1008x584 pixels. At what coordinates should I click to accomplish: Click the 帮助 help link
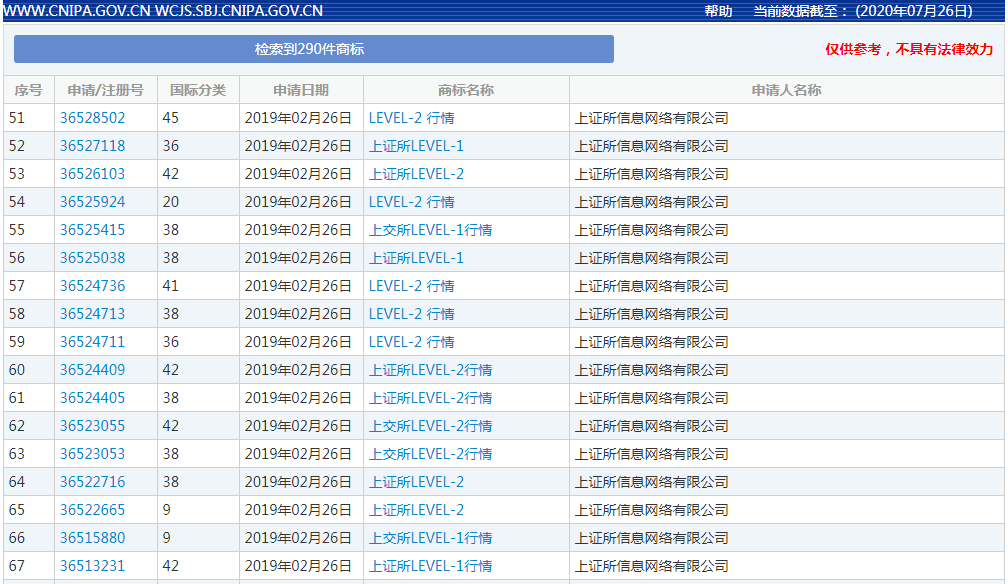718,11
